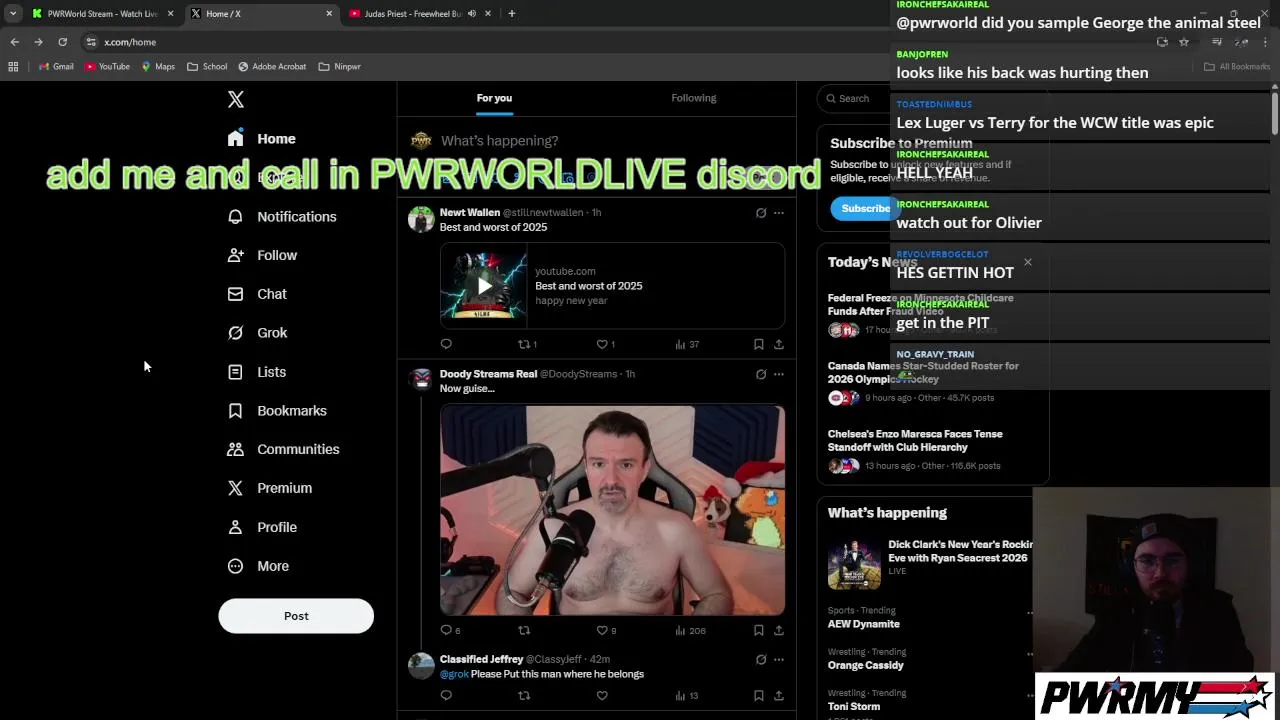Open Premium X icon in sidebar
The height and width of the screenshot is (720, 1280).
pos(235,488)
